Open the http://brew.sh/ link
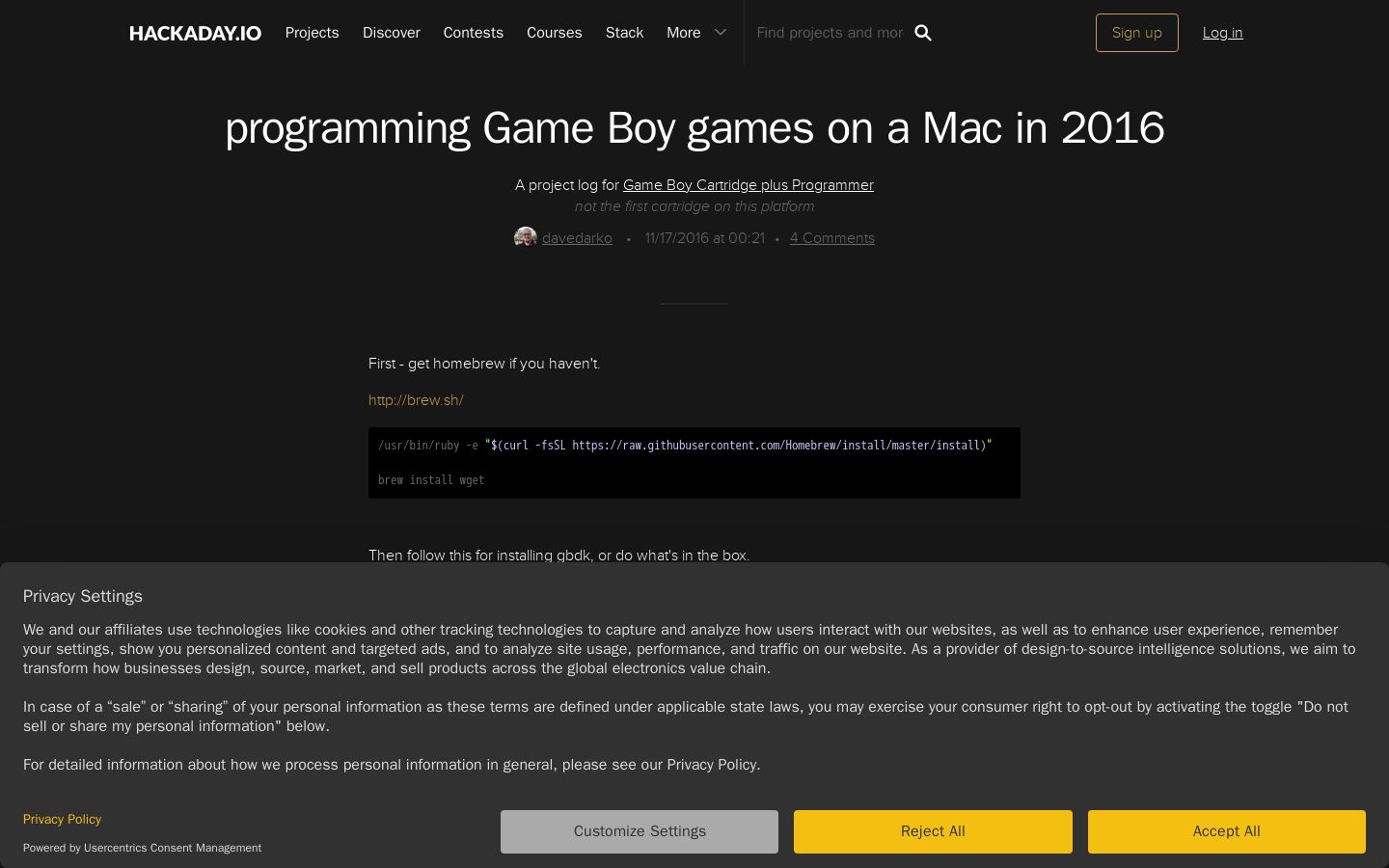 coord(416,400)
